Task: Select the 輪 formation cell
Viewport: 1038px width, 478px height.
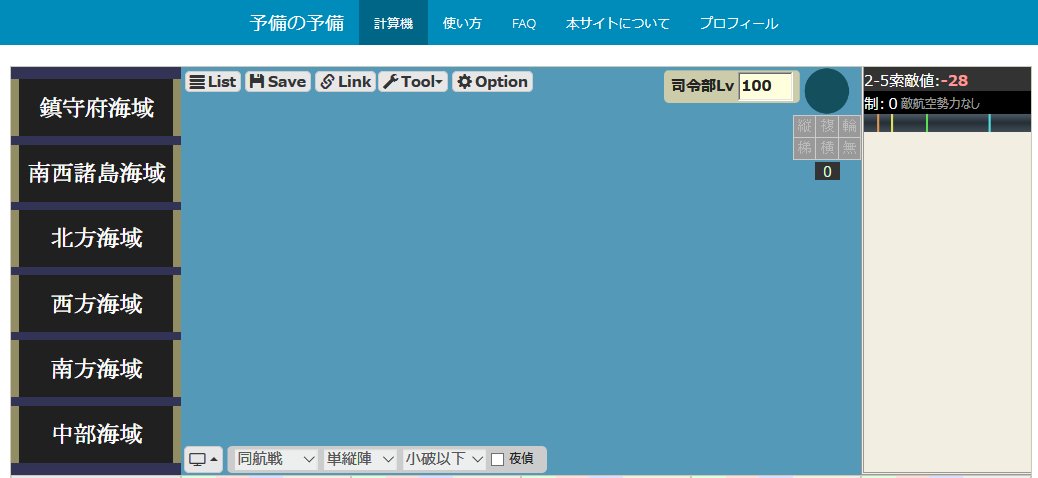Action: 849,126
